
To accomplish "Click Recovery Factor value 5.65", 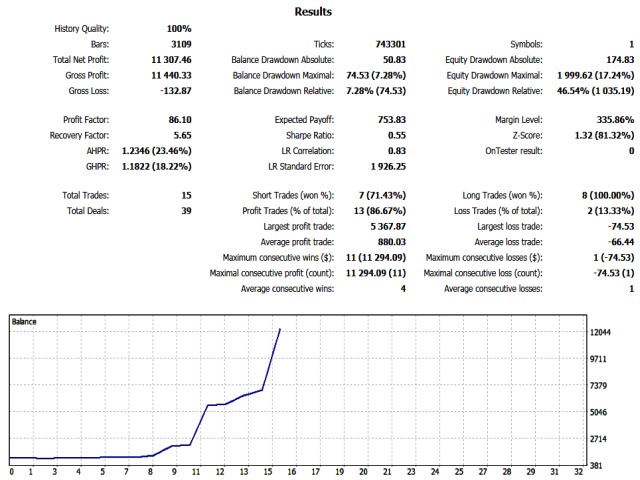I will coord(182,136).
